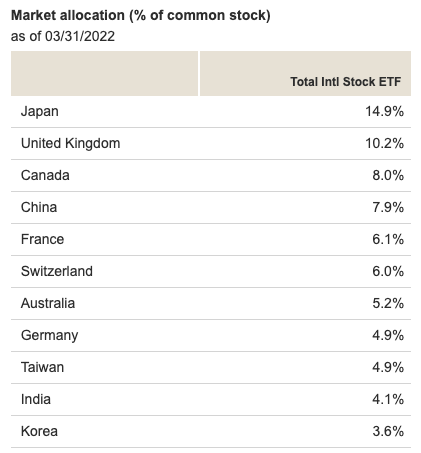This screenshot has width=421, height=453.
Task: Select the Taiwan row label
Action: 42,367
